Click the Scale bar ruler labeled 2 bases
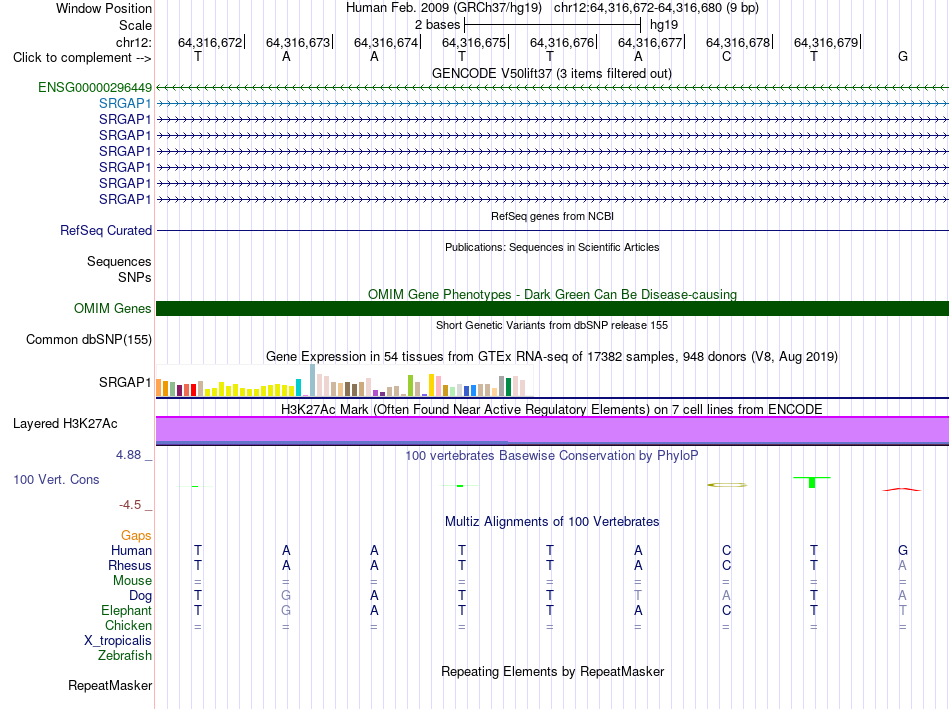 [x=552, y=25]
